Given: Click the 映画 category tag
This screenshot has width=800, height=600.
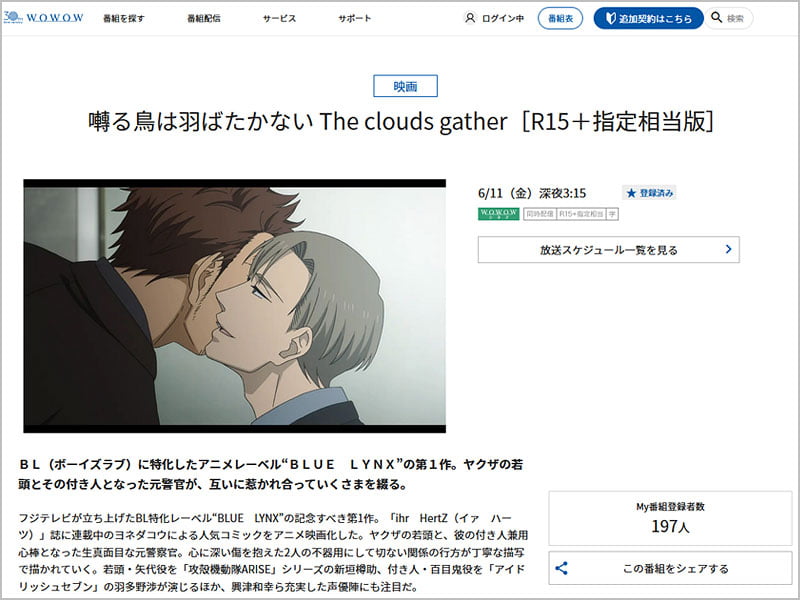Looking at the screenshot, I should coord(406,86).
